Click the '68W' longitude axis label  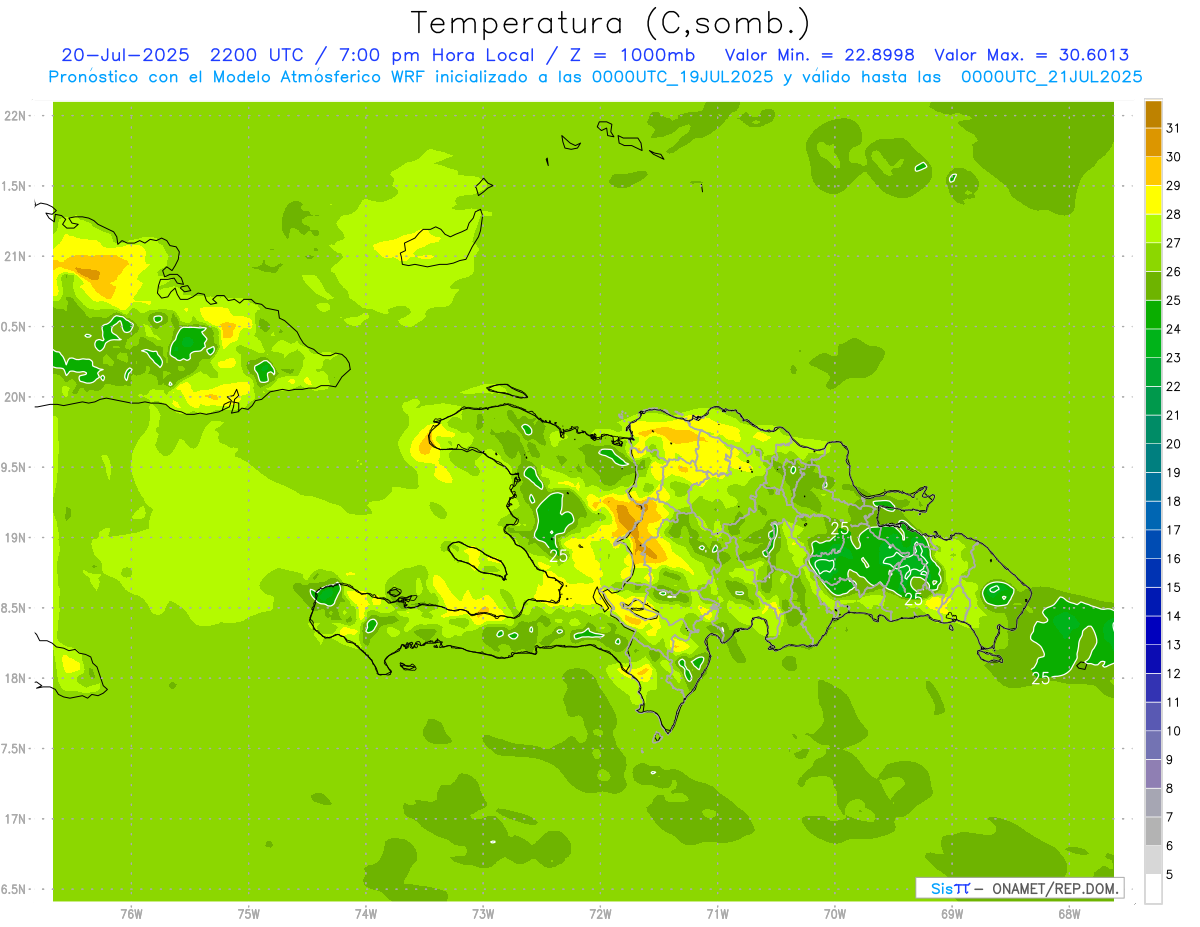tap(1069, 914)
